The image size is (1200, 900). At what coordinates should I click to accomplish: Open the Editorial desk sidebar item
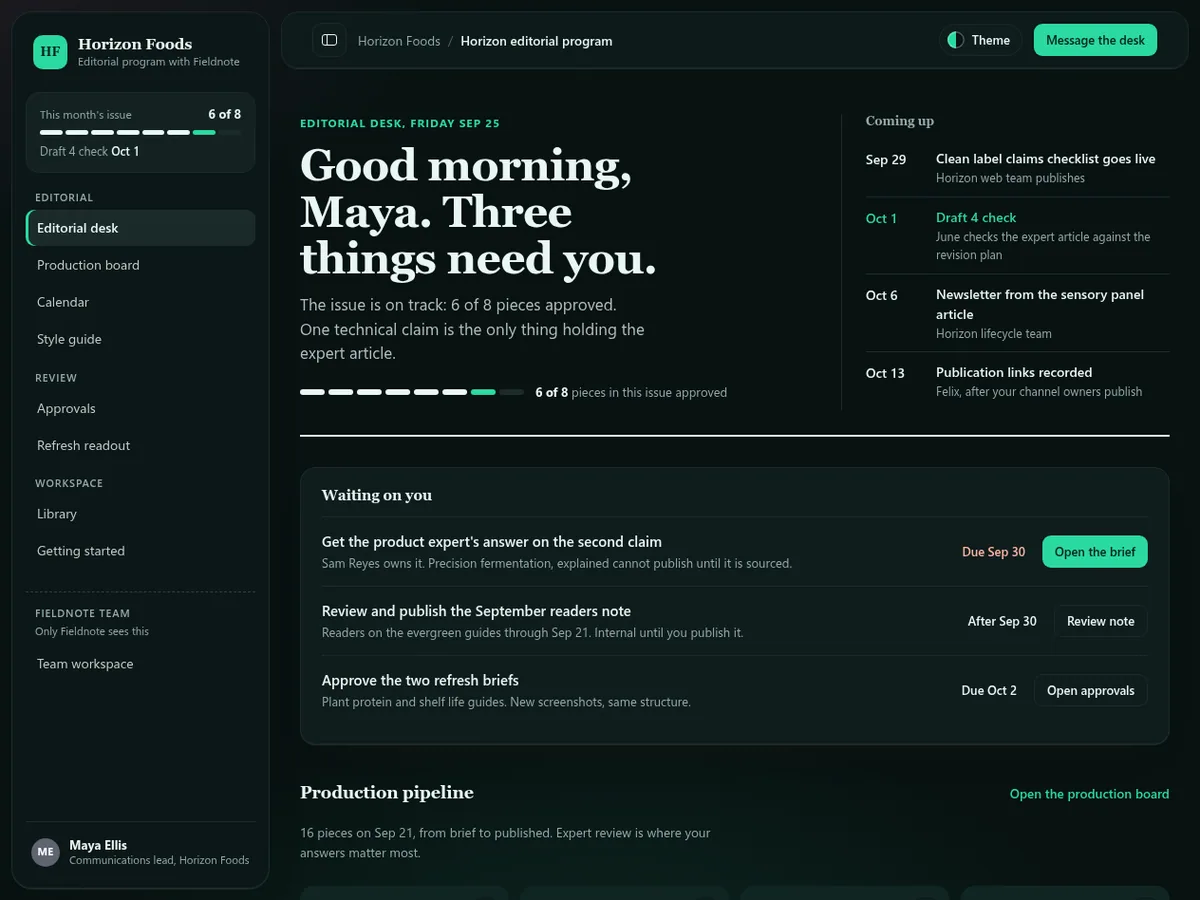140,228
